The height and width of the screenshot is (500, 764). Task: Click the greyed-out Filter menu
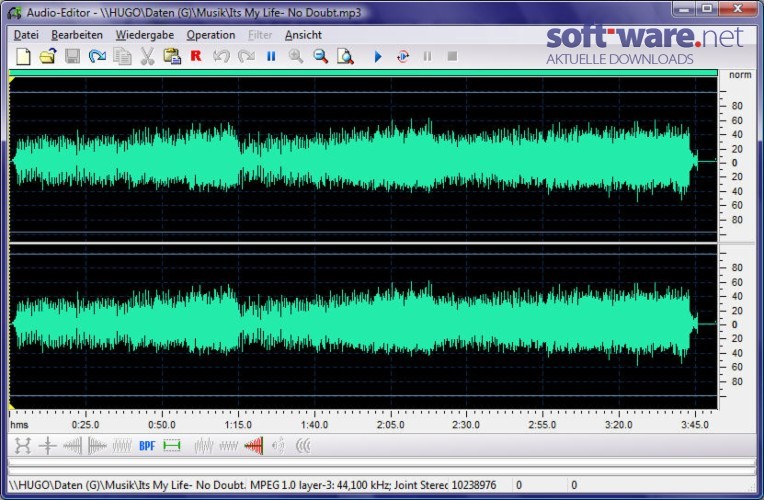click(x=260, y=35)
